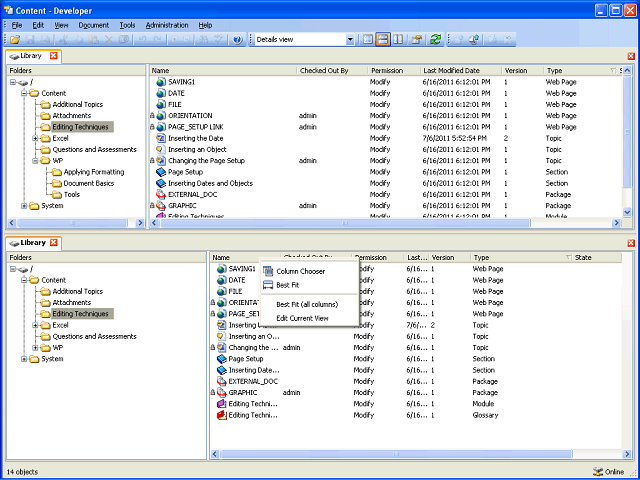Expand the System folder in lower tree

point(24,359)
